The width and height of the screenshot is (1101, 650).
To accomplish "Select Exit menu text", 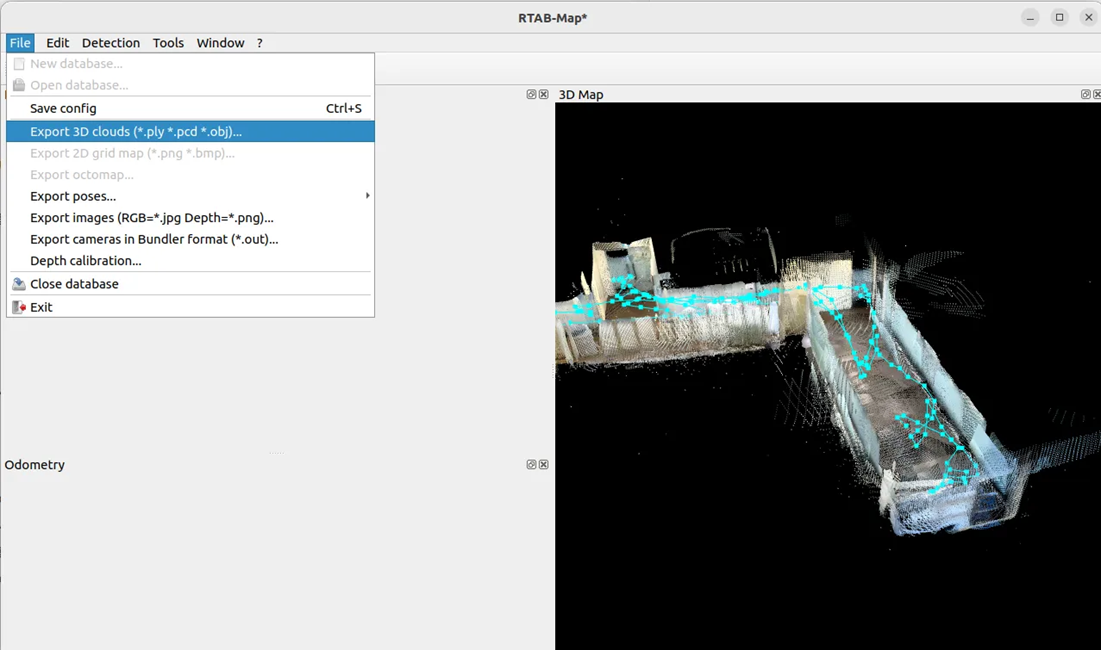I will point(41,307).
